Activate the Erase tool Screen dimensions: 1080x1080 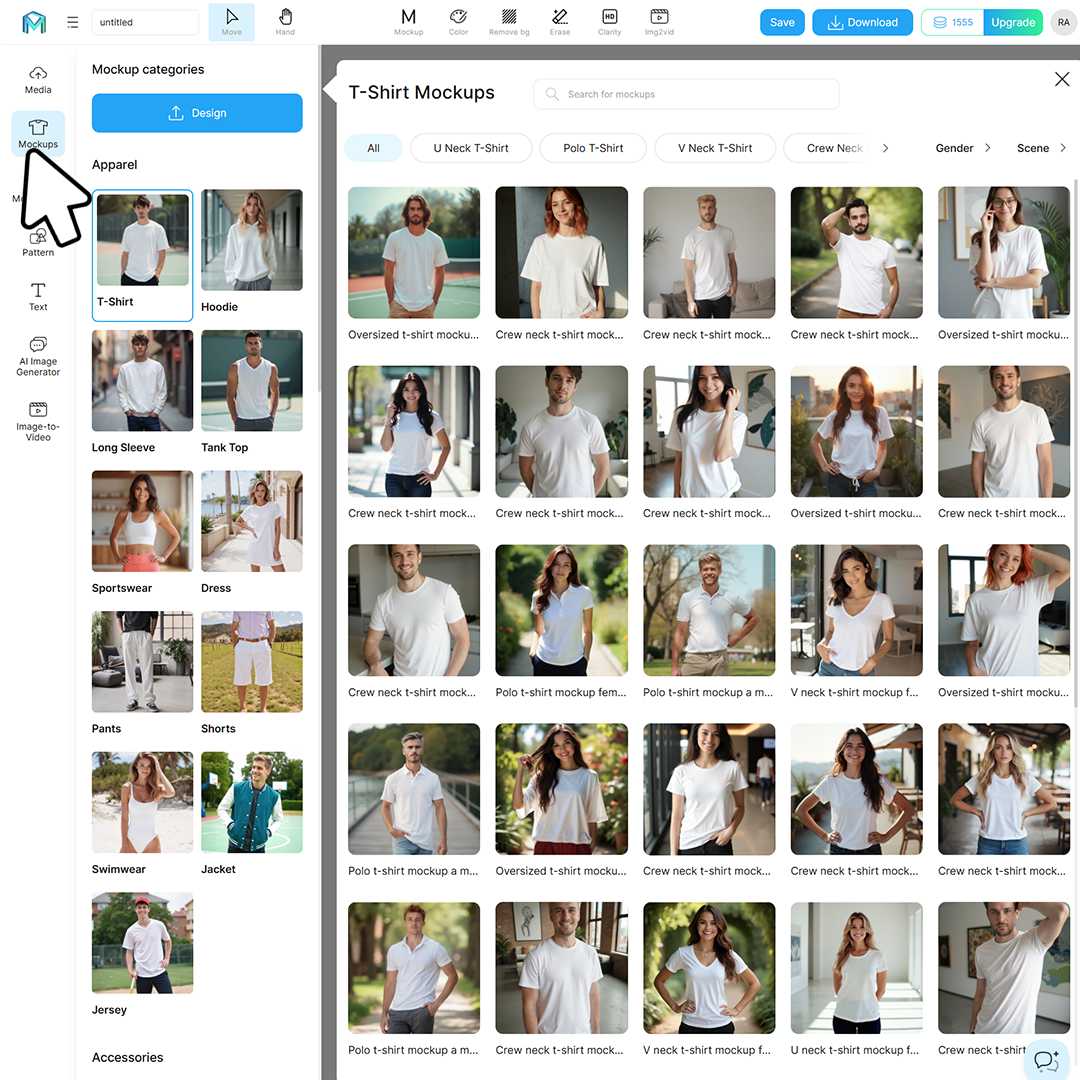coord(560,22)
